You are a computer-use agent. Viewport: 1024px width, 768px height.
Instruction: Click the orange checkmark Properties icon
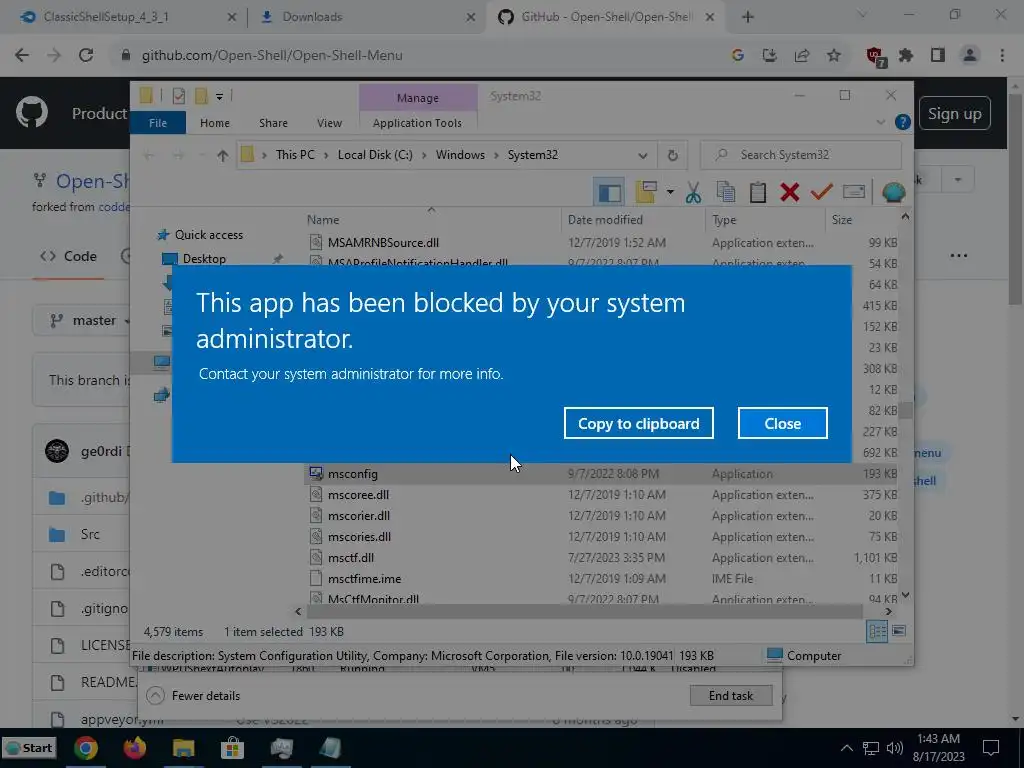click(x=822, y=192)
